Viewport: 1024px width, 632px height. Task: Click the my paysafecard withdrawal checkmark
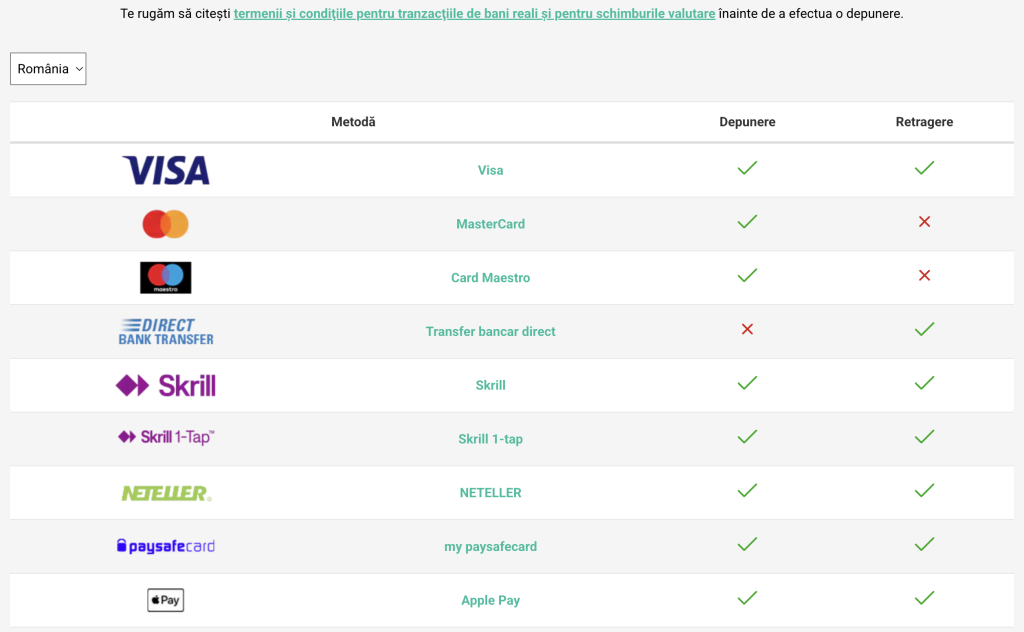(x=924, y=545)
